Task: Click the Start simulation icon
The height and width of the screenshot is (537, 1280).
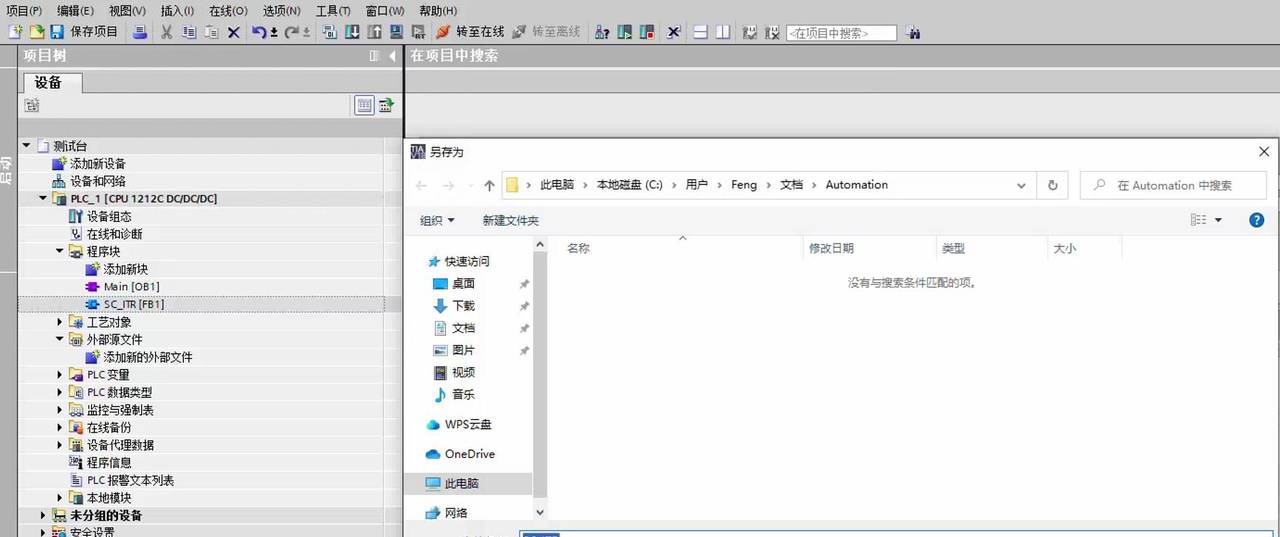Action: 397,32
